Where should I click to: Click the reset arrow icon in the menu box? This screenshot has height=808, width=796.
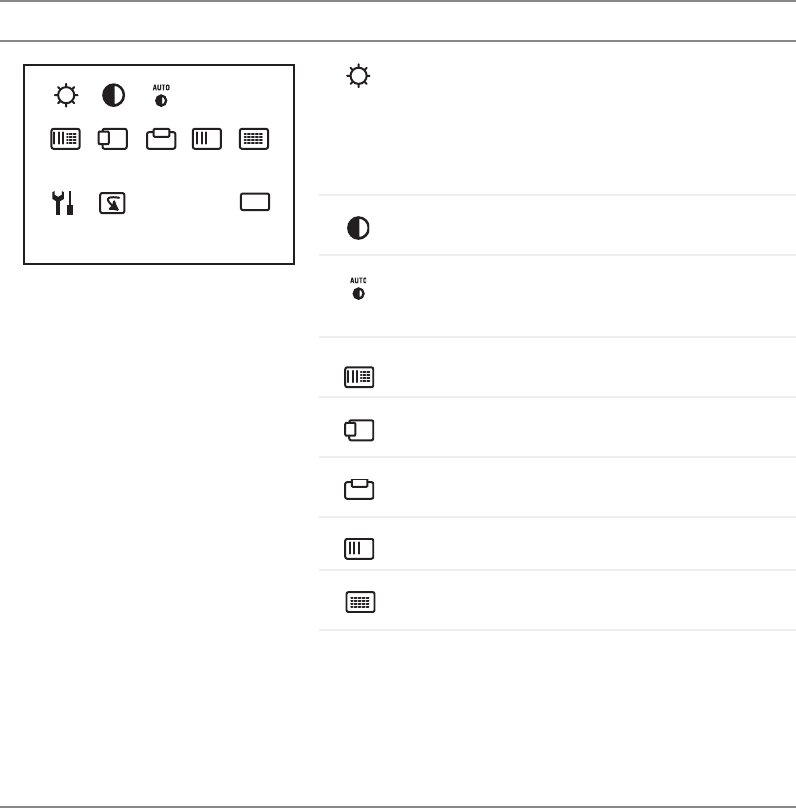[x=112, y=203]
